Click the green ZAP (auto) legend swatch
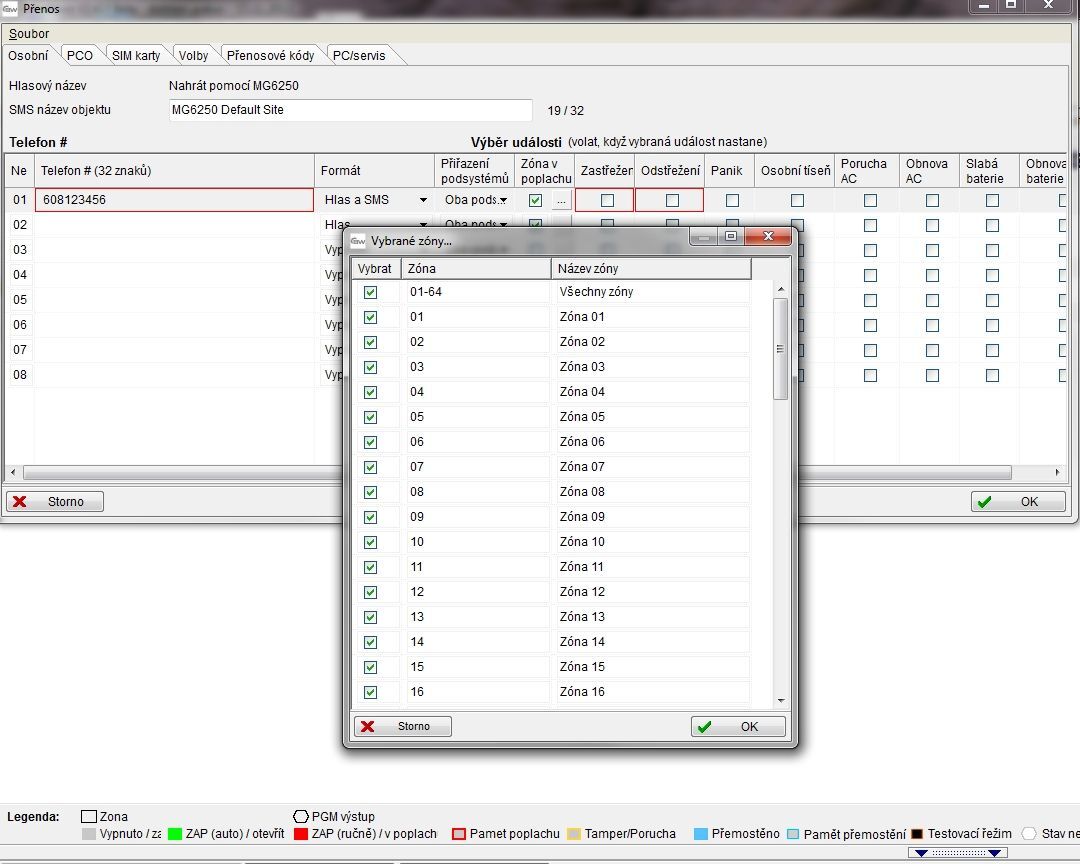1080x864 pixels. (175, 834)
